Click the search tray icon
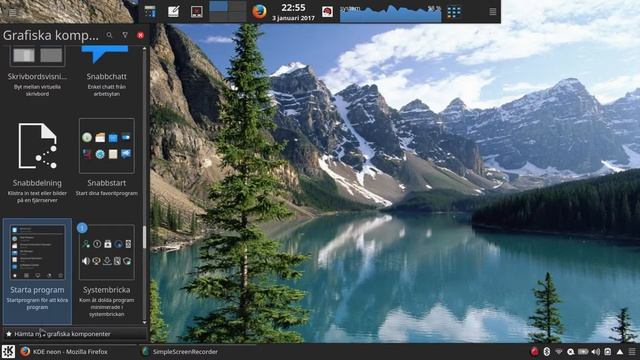Viewport: 640px width, 360px height. tap(571, 351)
